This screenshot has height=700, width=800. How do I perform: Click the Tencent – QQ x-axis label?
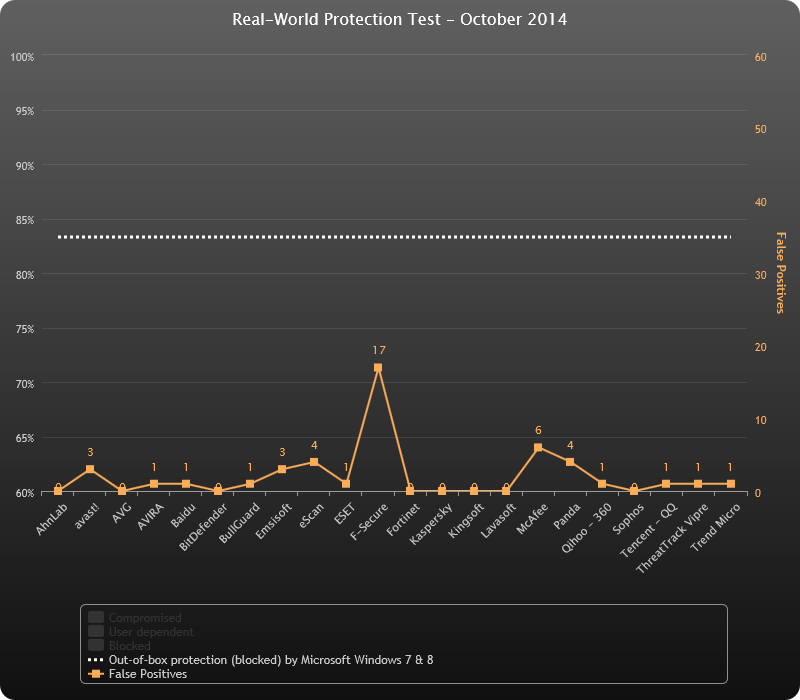coord(648,530)
